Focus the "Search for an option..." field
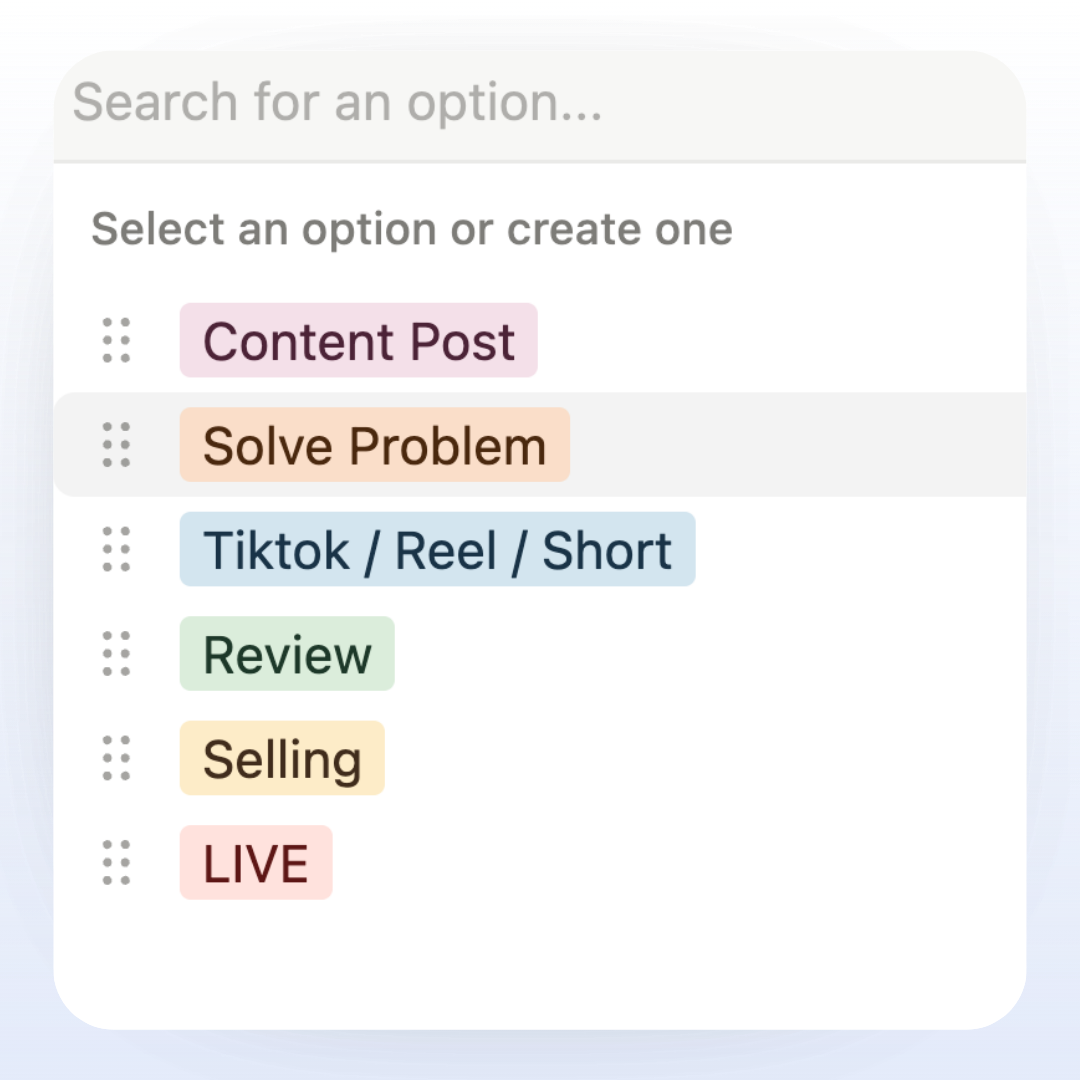The width and height of the screenshot is (1080, 1080). click(540, 103)
